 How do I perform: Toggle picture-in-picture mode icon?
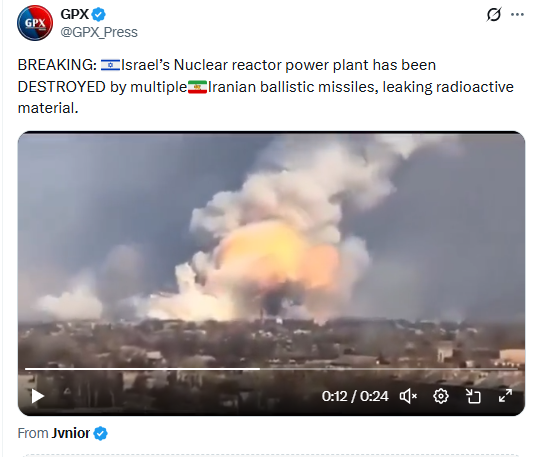pyautogui.click(x=473, y=396)
